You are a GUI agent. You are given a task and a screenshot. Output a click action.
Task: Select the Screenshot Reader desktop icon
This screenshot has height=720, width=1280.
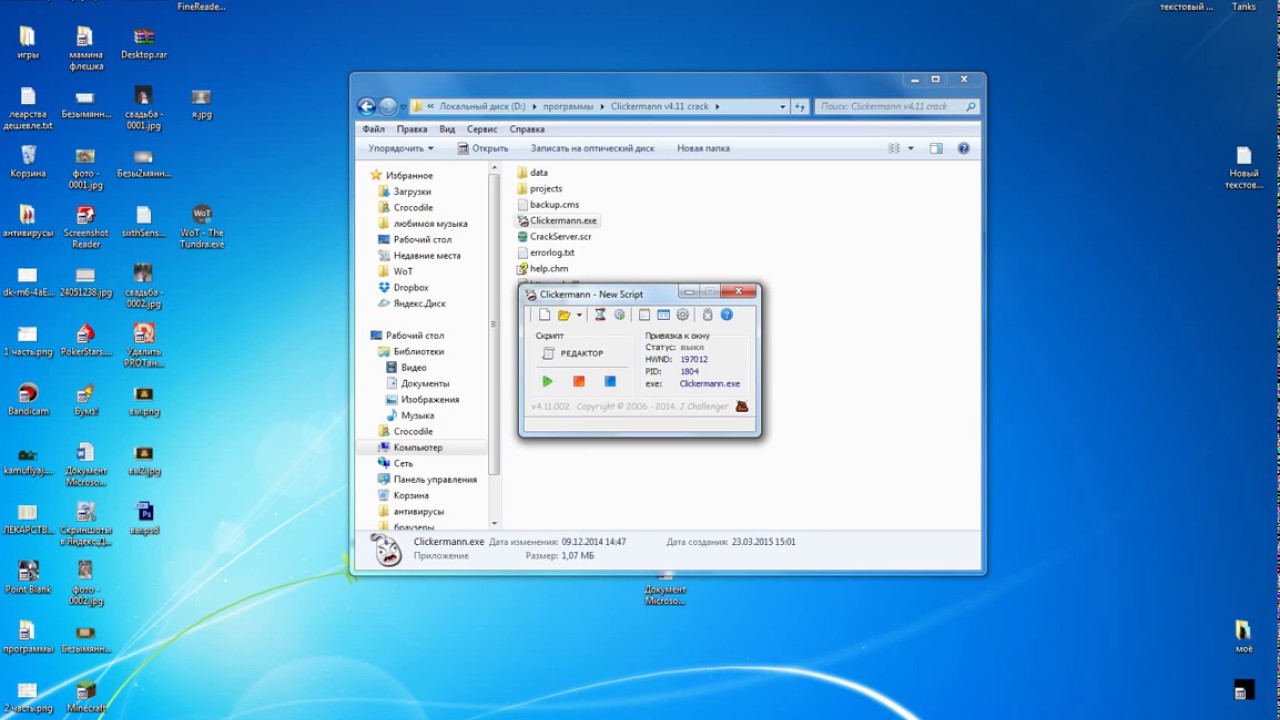coord(86,226)
